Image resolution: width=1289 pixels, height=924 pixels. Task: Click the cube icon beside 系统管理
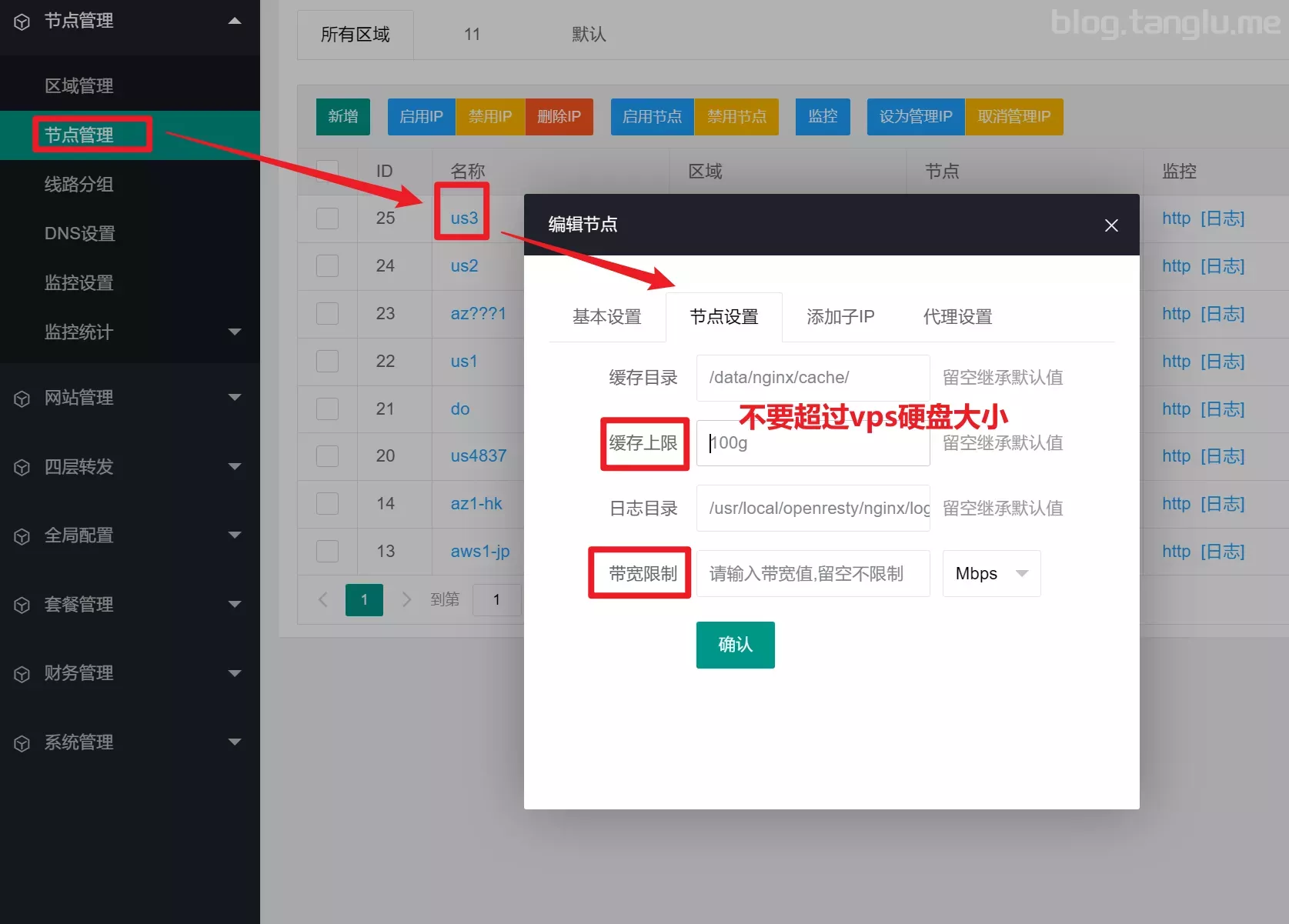click(22, 743)
